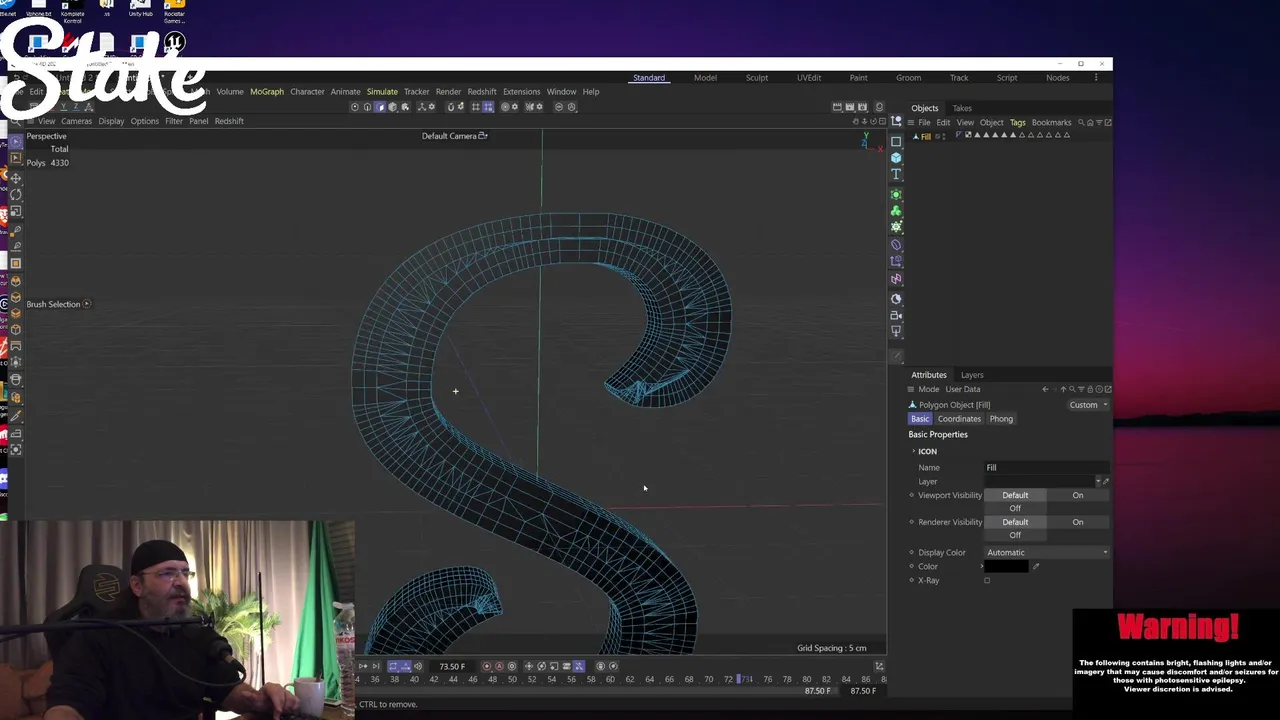This screenshot has width=1280, height=720.
Task: Set Viewport Visibility to On
Action: tap(1077, 495)
